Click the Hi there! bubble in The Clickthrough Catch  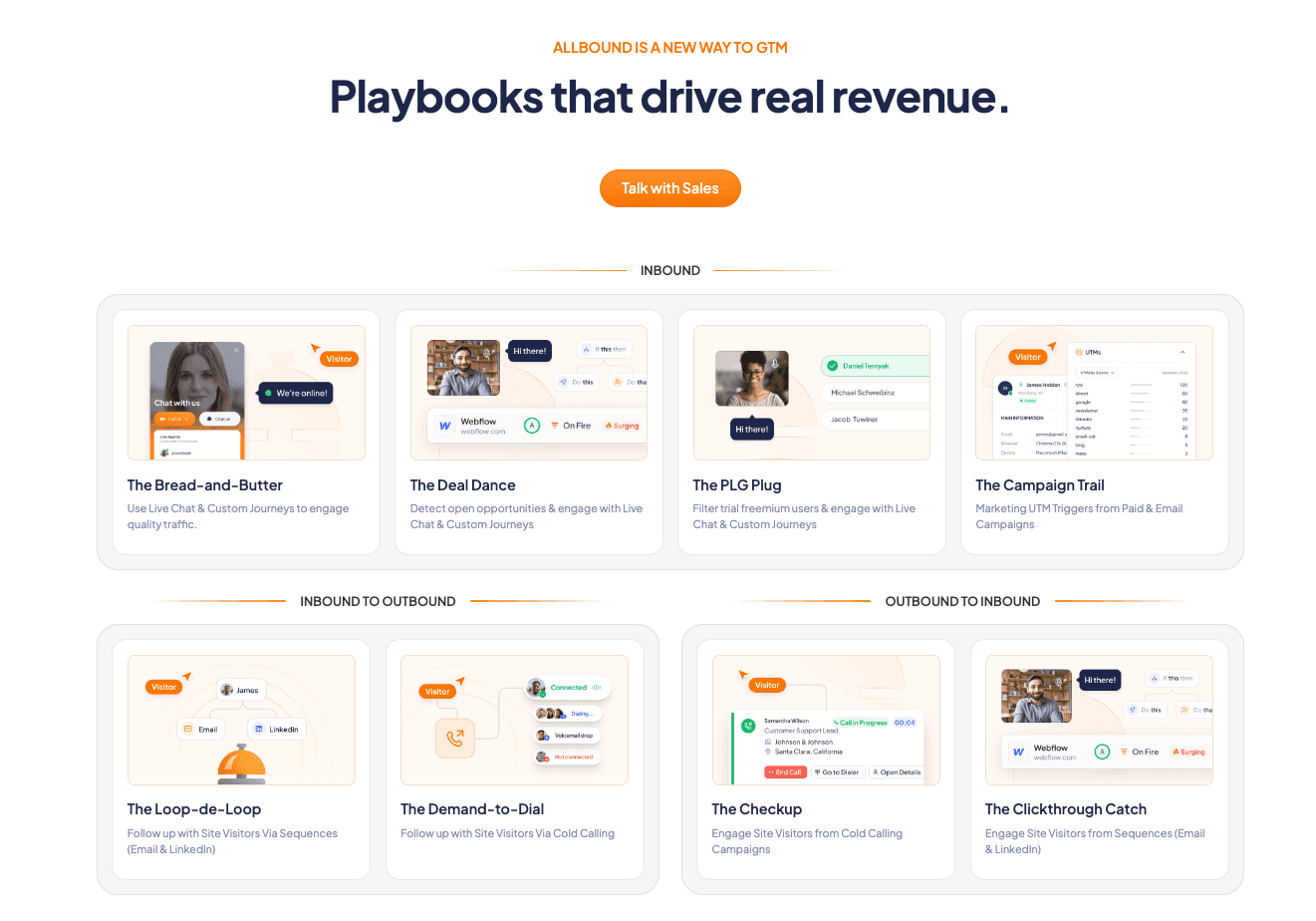pyautogui.click(x=1100, y=680)
